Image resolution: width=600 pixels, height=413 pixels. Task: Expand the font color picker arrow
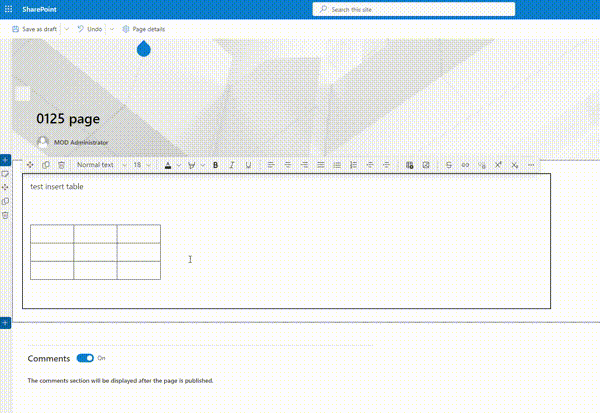(x=179, y=165)
